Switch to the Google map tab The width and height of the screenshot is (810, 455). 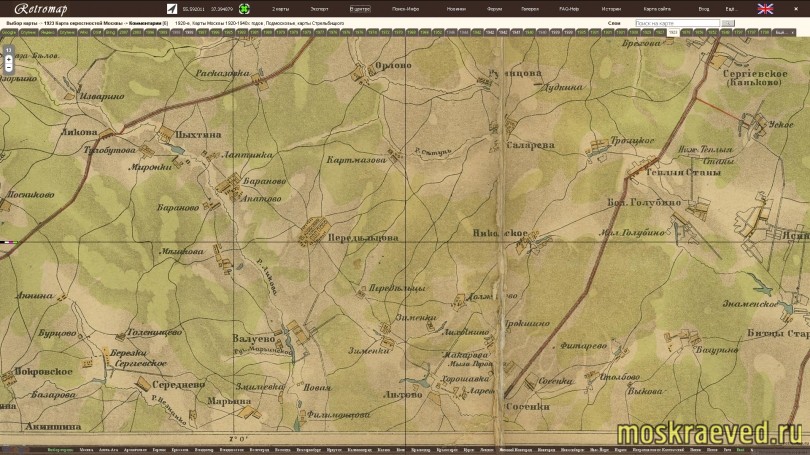click(x=9, y=32)
